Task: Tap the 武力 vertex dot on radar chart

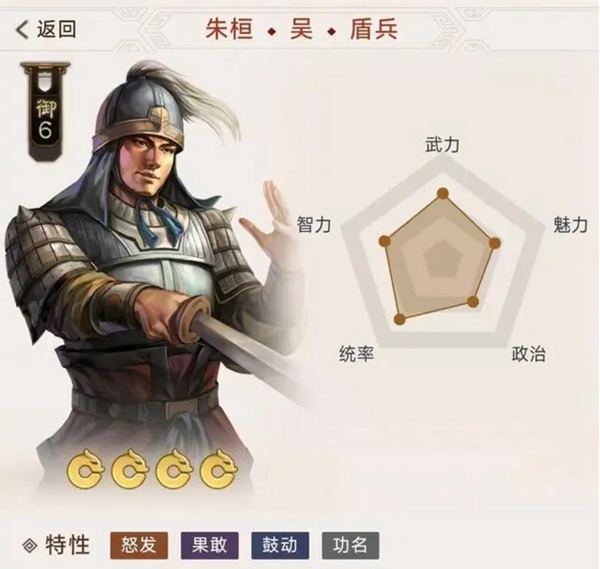Action: coord(443,194)
